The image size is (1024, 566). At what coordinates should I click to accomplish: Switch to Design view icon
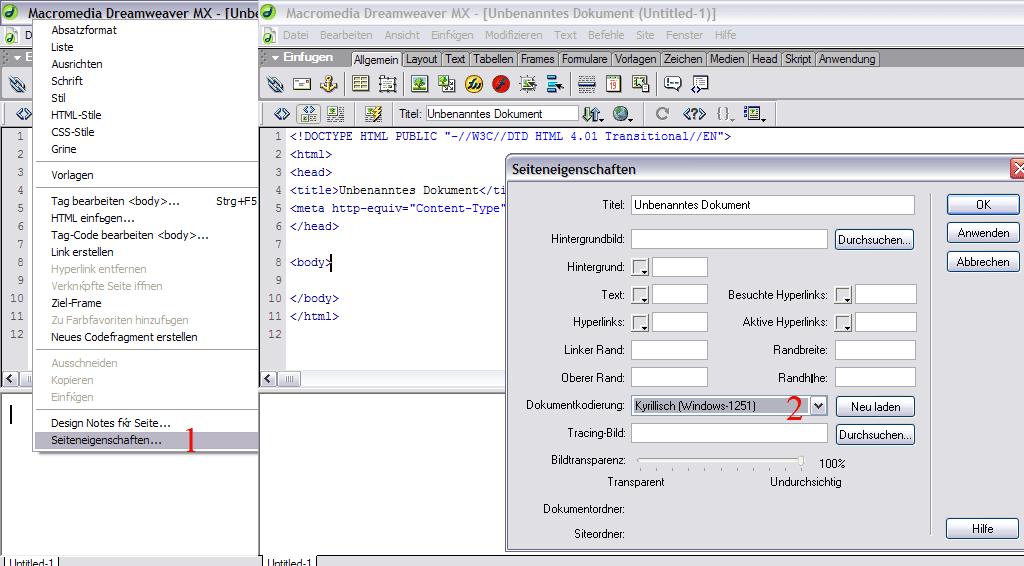(x=335, y=114)
